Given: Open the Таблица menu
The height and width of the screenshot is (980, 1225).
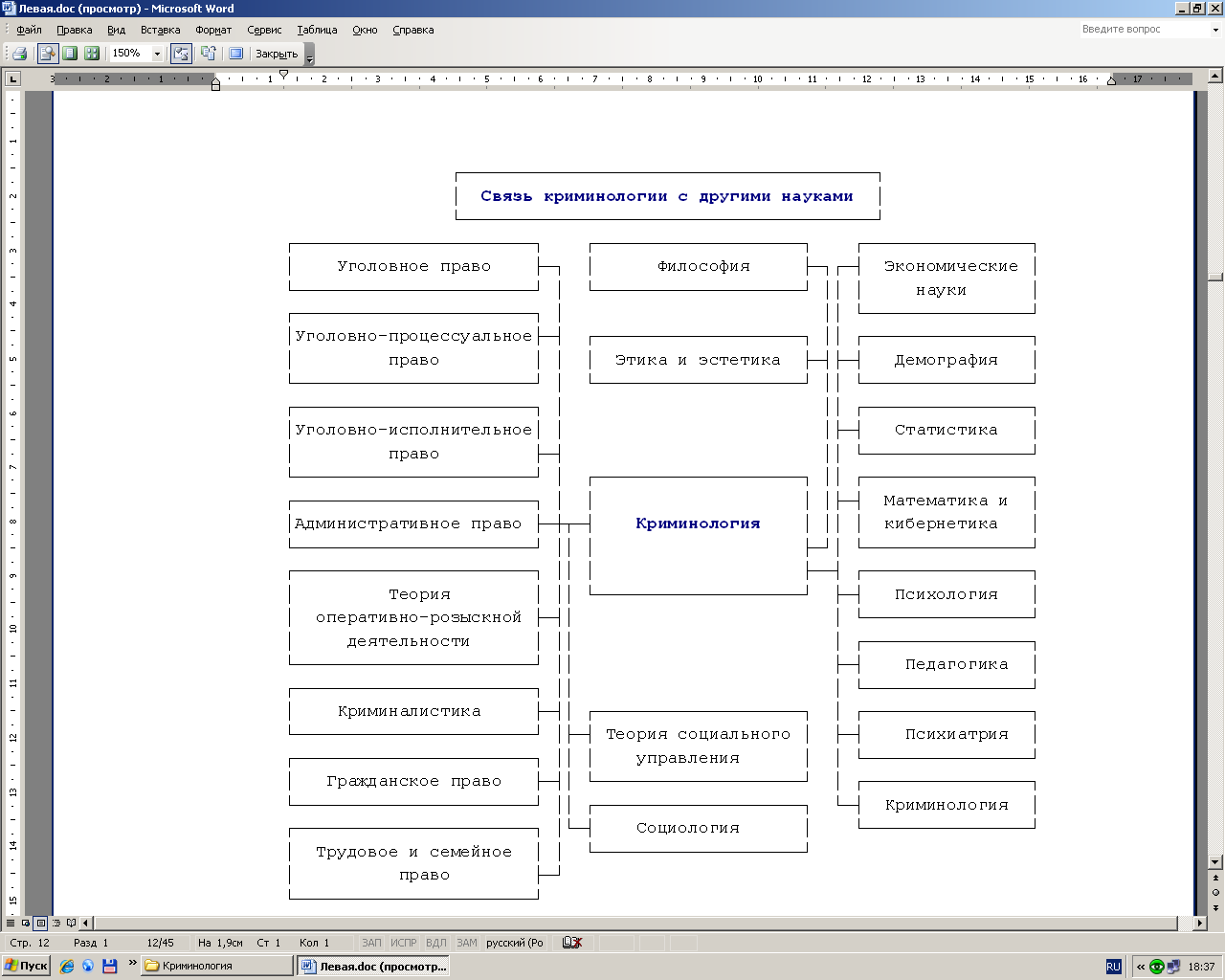Looking at the screenshot, I should coord(317,30).
